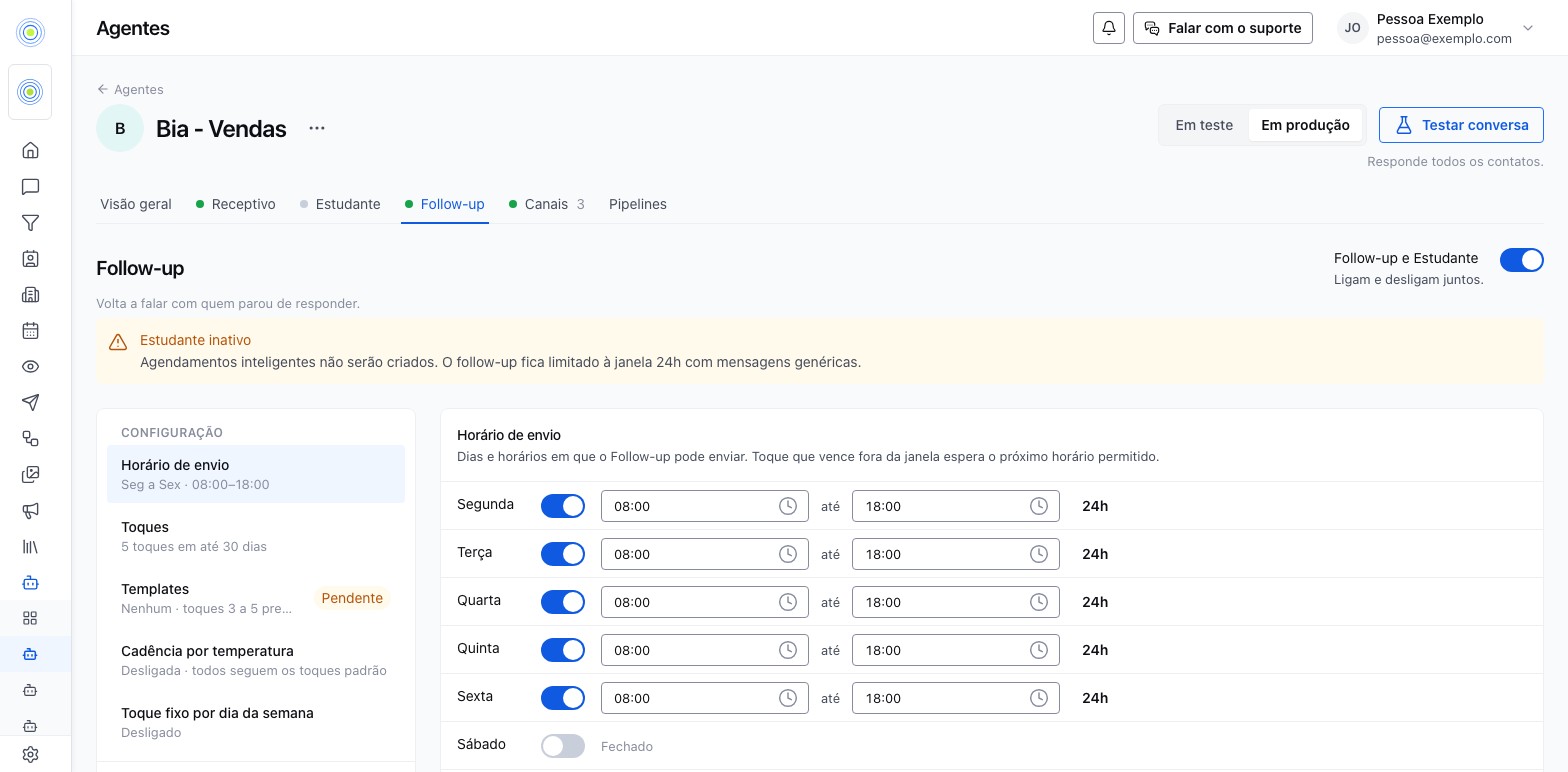Image resolution: width=1568 pixels, height=772 pixels.
Task: Switch to the Visão geral tab
Action: (136, 204)
